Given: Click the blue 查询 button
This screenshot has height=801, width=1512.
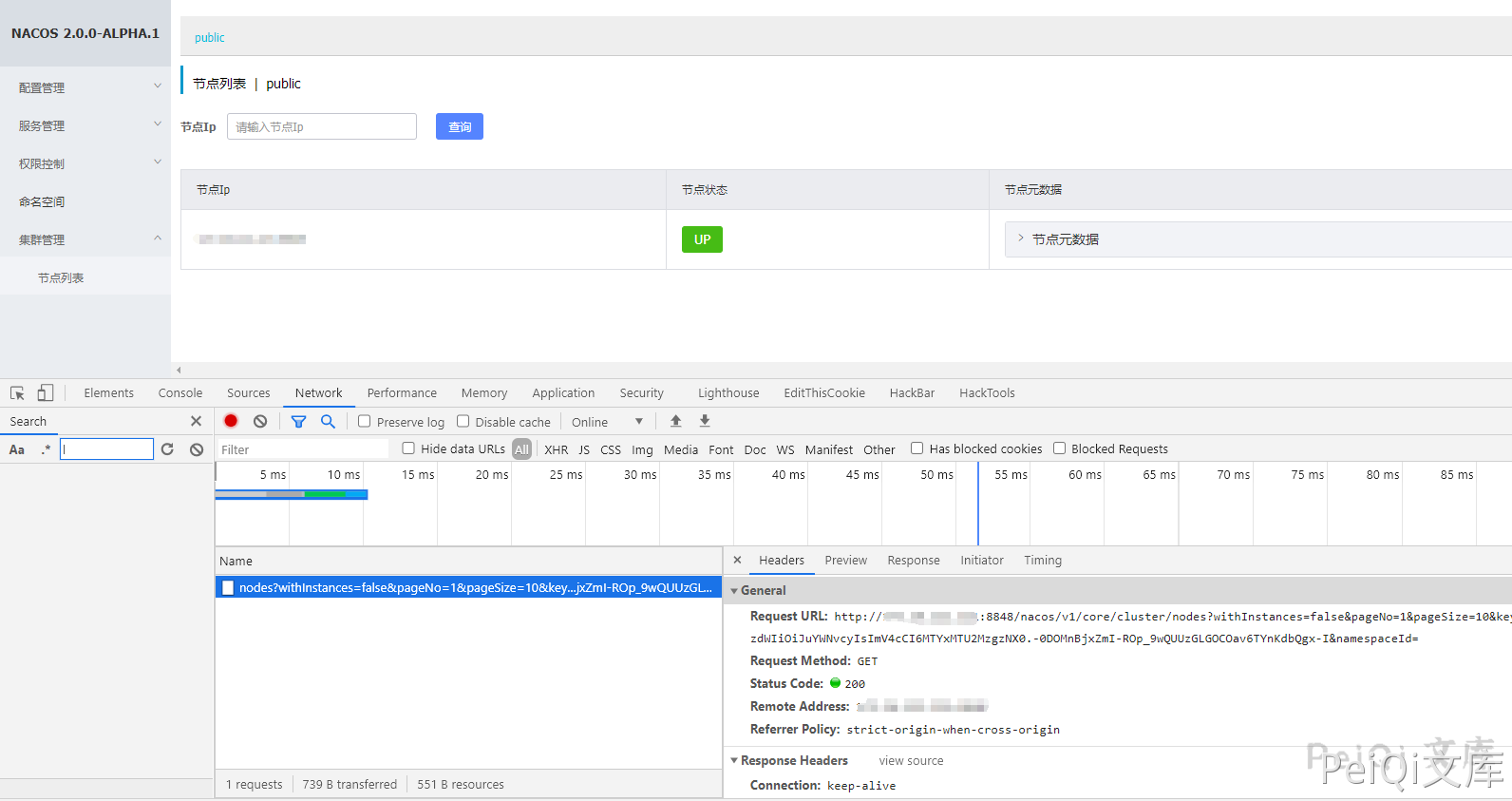Looking at the screenshot, I should tap(460, 126).
